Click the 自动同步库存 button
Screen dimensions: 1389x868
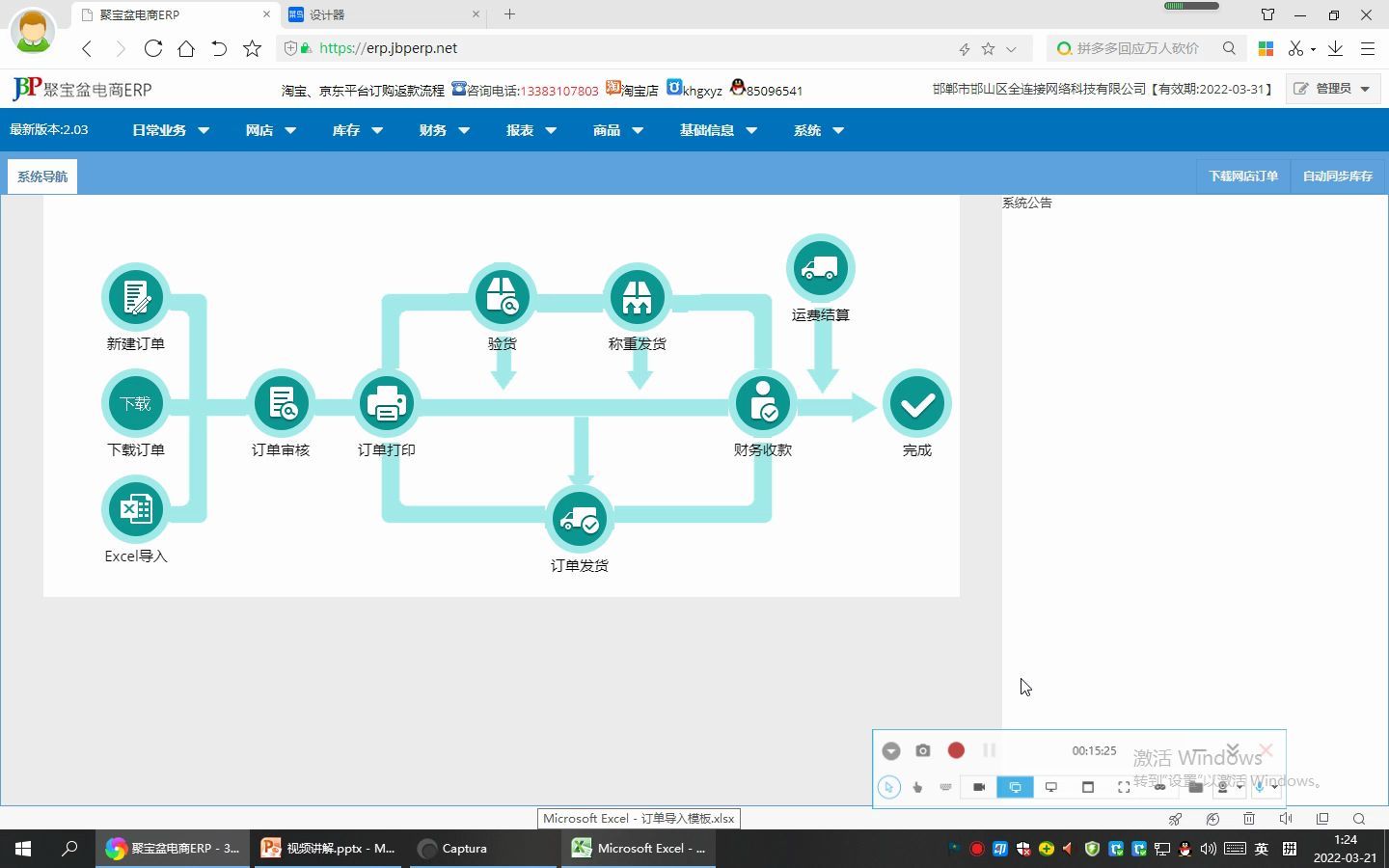[x=1337, y=176]
